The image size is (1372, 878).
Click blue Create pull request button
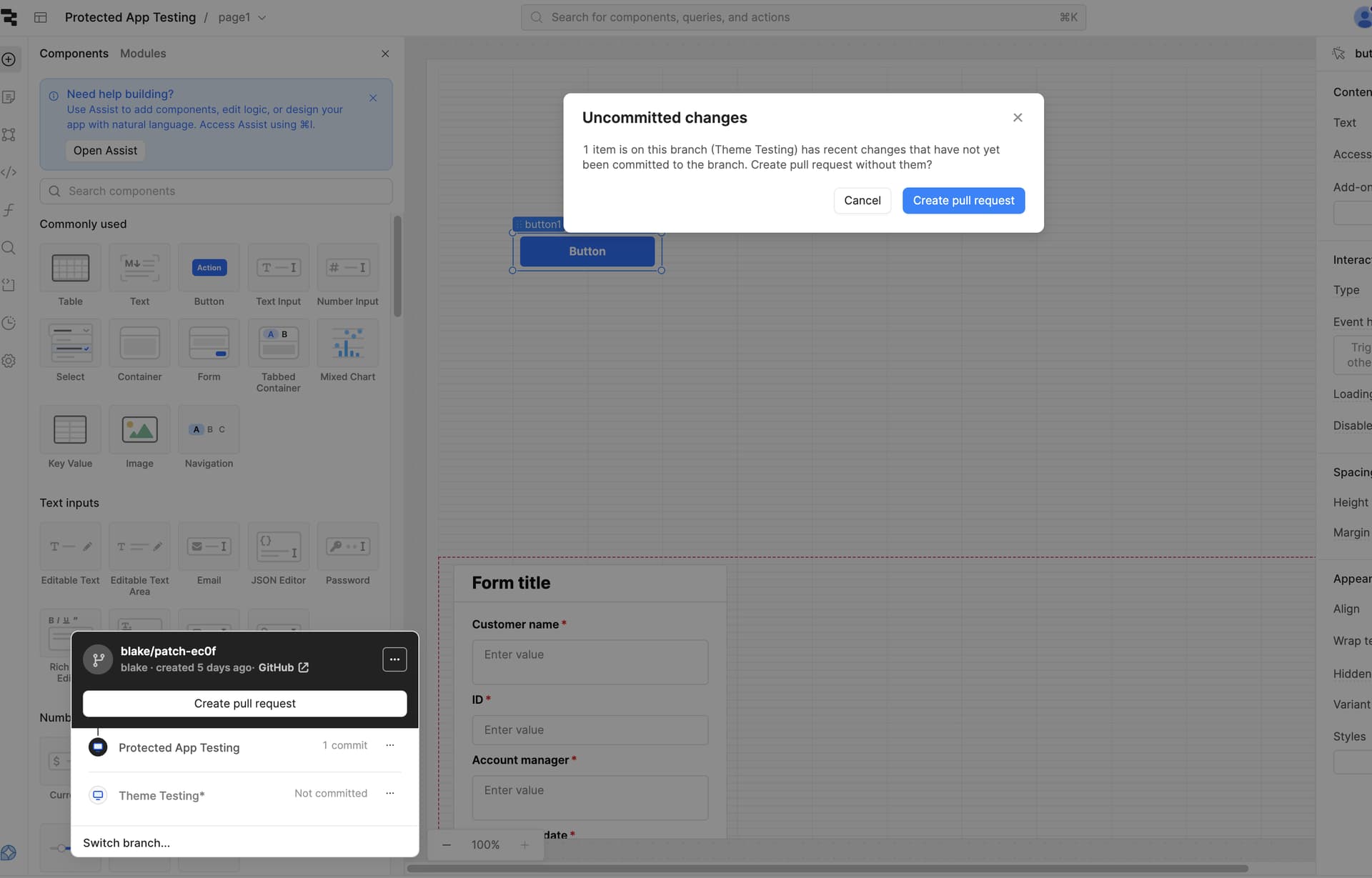[963, 201]
